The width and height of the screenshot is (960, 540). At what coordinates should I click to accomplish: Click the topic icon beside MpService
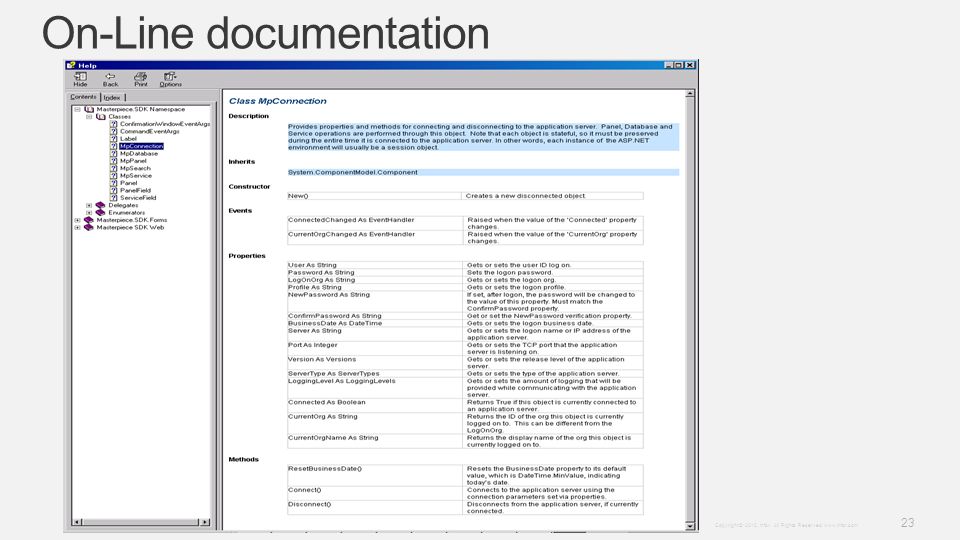pyautogui.click(x=113, y=175)
